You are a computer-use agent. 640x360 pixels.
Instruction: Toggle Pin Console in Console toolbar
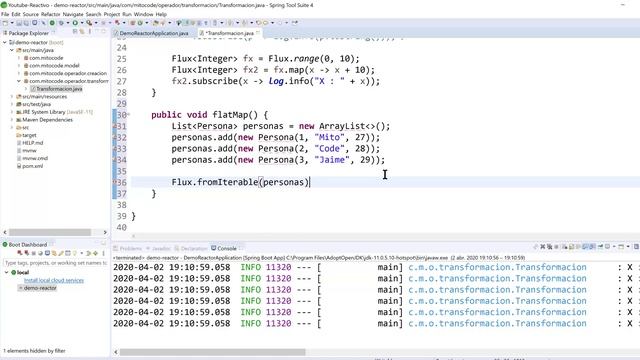coord(600,247)
